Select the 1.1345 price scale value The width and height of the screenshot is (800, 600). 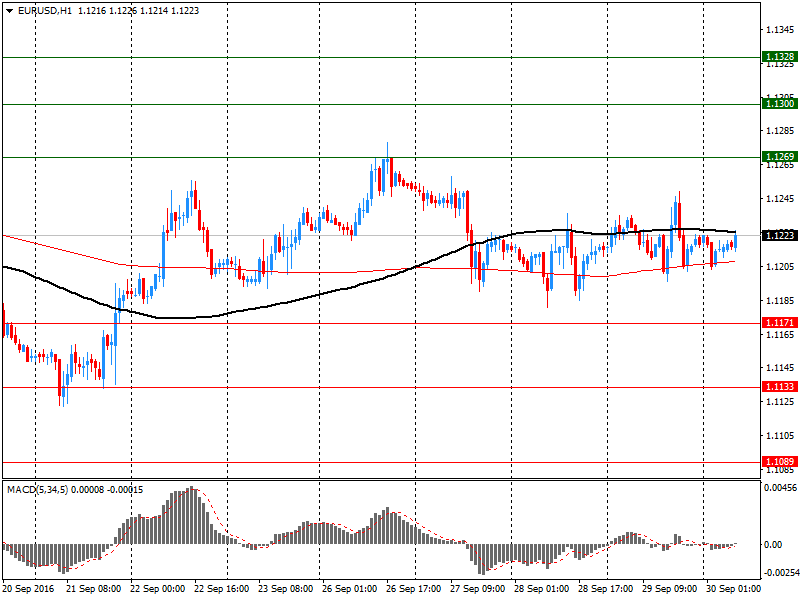tap(780, 30)
